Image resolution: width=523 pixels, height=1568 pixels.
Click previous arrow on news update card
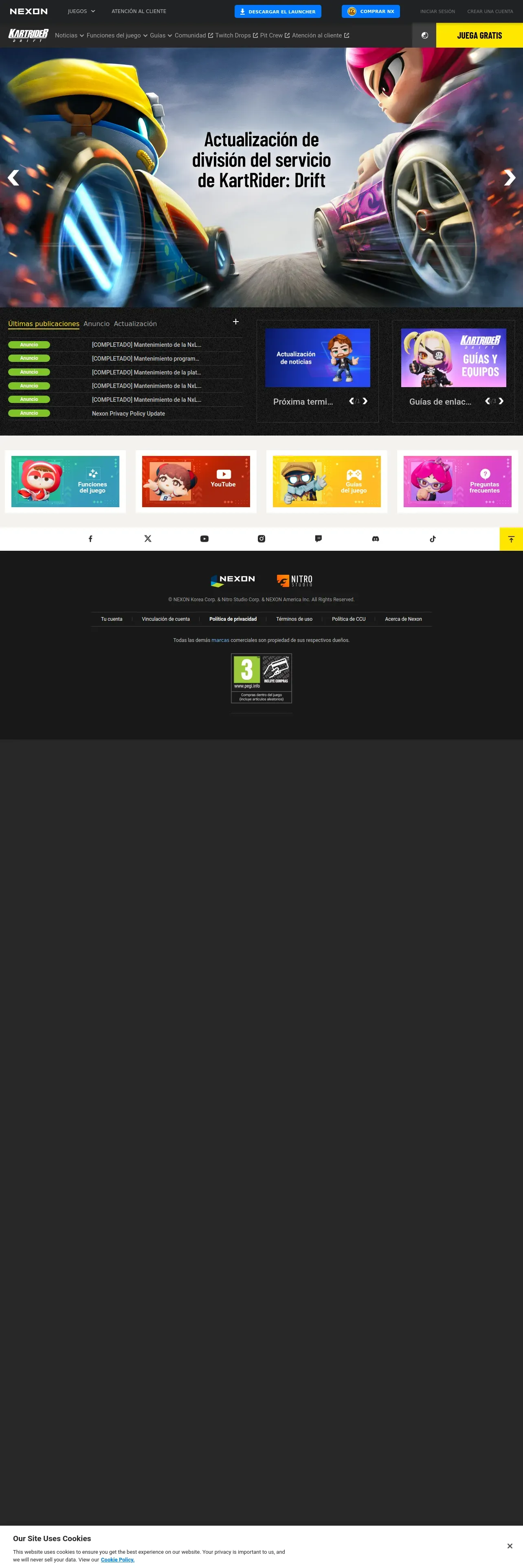coord(351,401)
